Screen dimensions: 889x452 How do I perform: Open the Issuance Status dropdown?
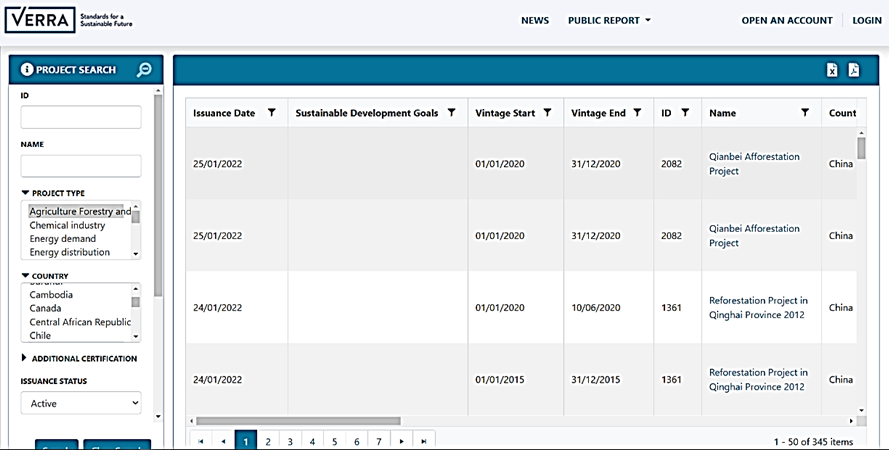(81, 403)
